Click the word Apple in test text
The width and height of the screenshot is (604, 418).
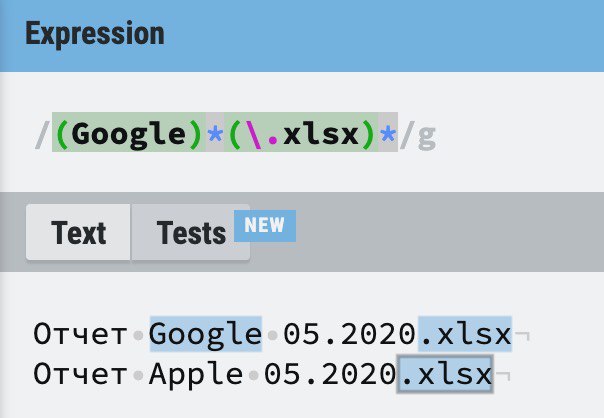coord(196,374)
